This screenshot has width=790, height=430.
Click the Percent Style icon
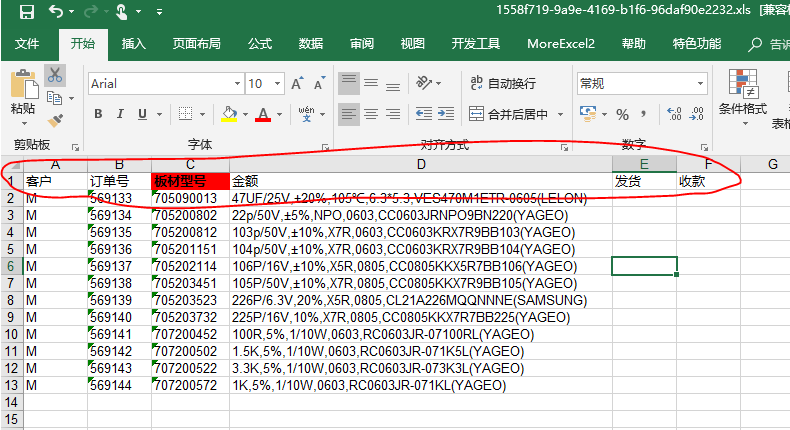click(x=622, y=114)
